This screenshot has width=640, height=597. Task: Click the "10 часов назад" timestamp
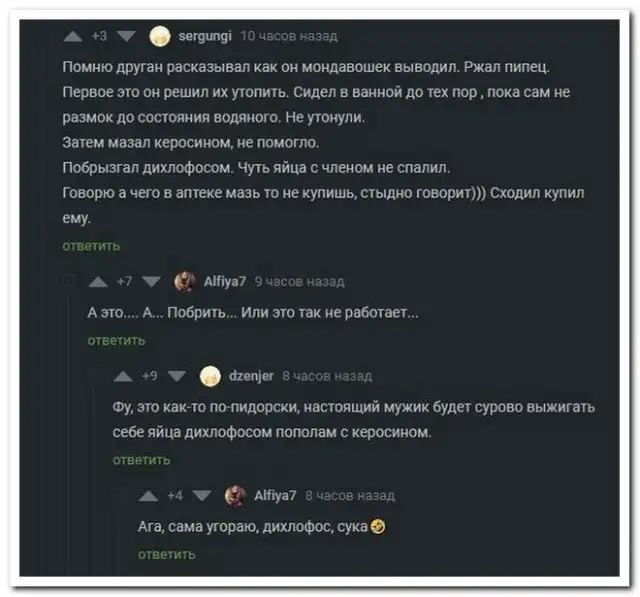coord(288,37)
